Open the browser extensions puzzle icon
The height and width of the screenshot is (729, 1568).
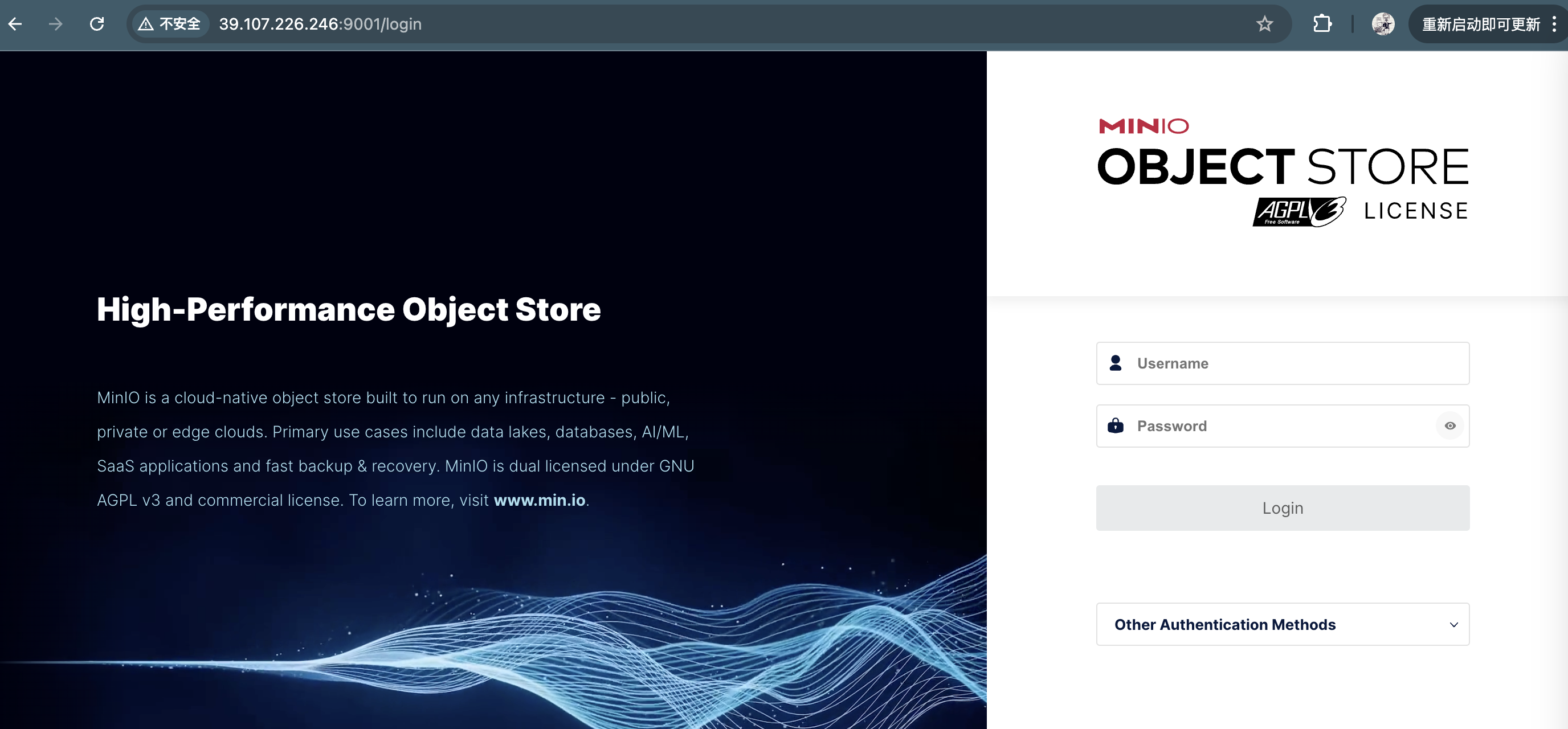[1321, 24]
